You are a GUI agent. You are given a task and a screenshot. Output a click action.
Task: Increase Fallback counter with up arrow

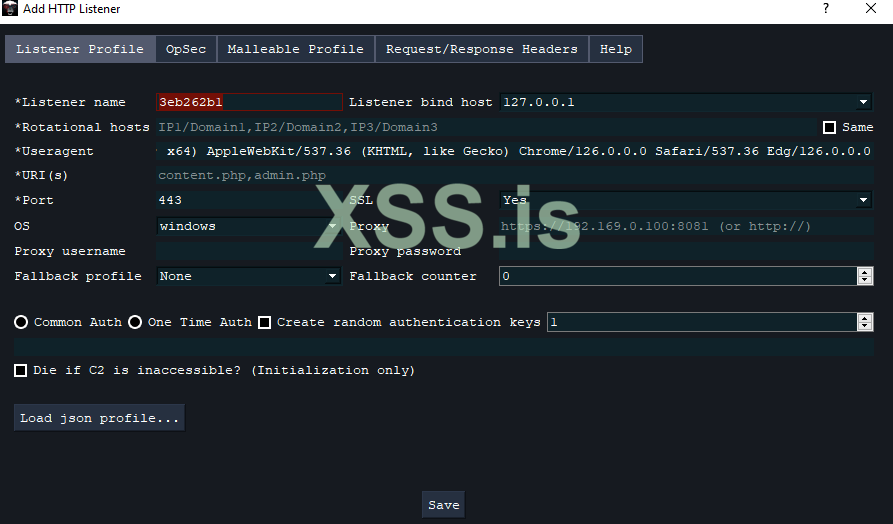point(865,272)
